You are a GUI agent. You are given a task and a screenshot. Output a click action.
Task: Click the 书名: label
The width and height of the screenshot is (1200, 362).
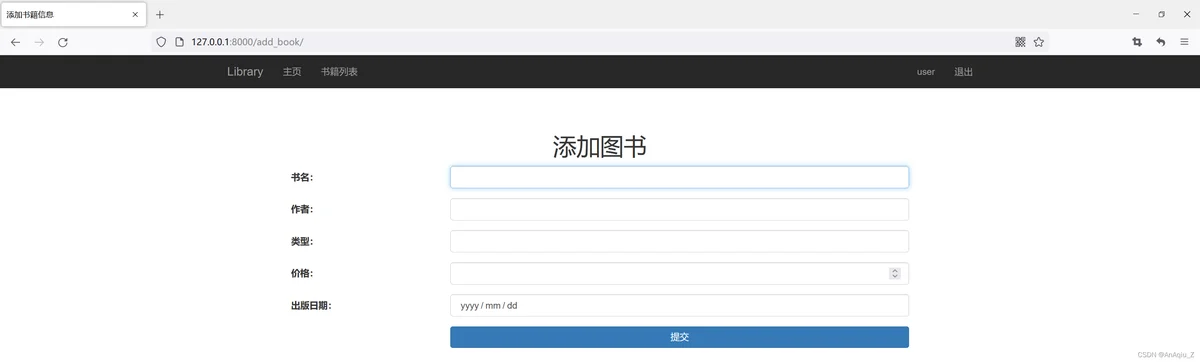pos(302,177)
